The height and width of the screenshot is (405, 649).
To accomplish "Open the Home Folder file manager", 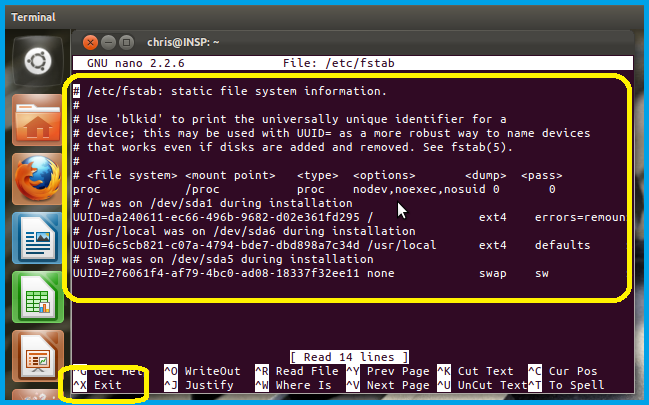I will 38,121.
